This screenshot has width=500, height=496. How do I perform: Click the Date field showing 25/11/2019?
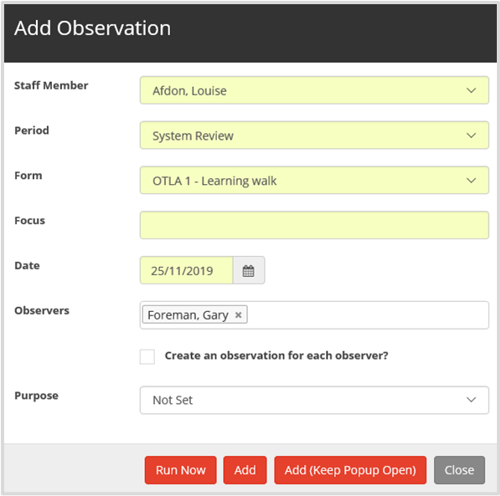[186, 270]
